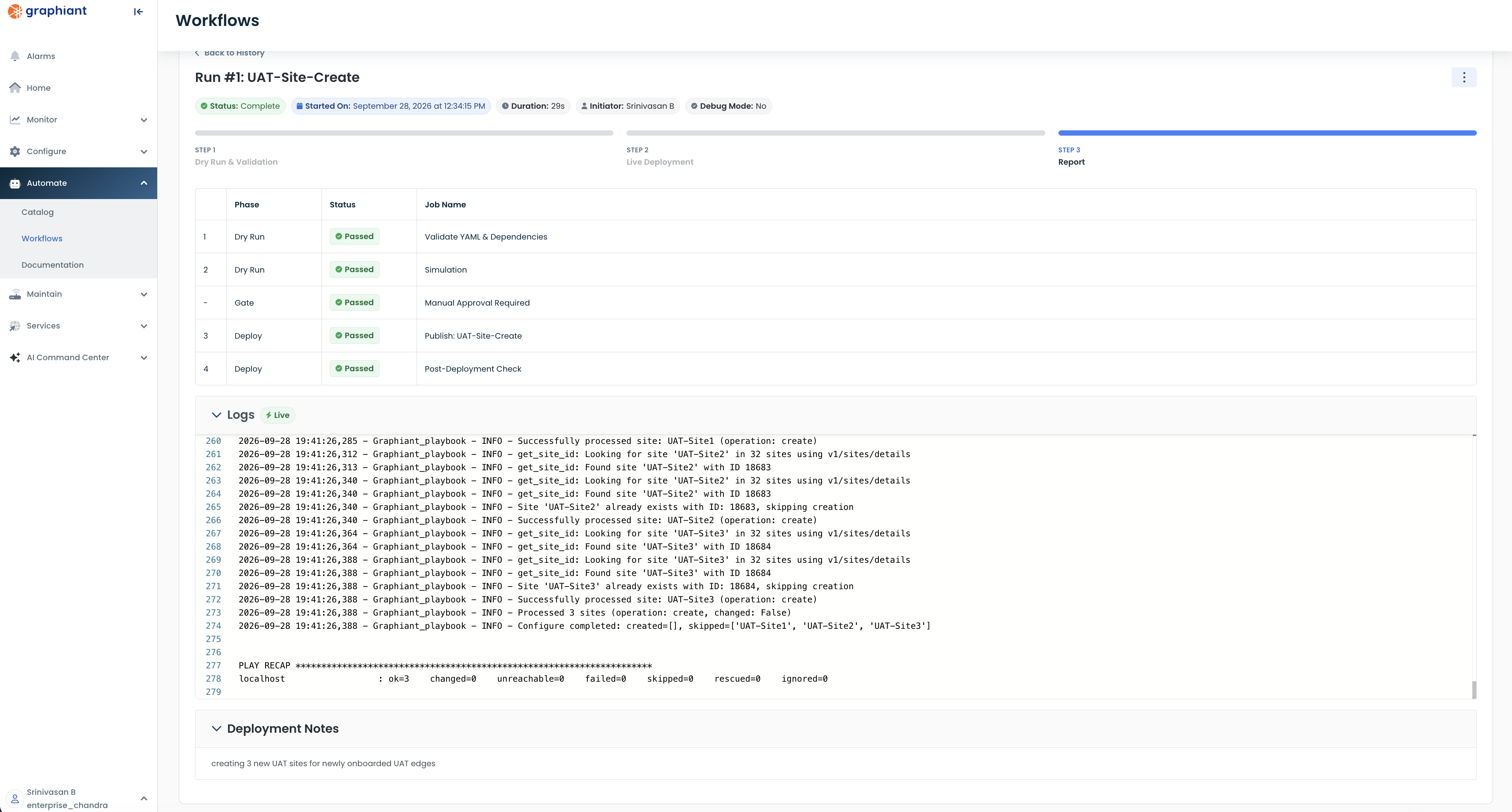Click Passed badge for Simulation row
1512x812 pixels.
coord(354,269)
